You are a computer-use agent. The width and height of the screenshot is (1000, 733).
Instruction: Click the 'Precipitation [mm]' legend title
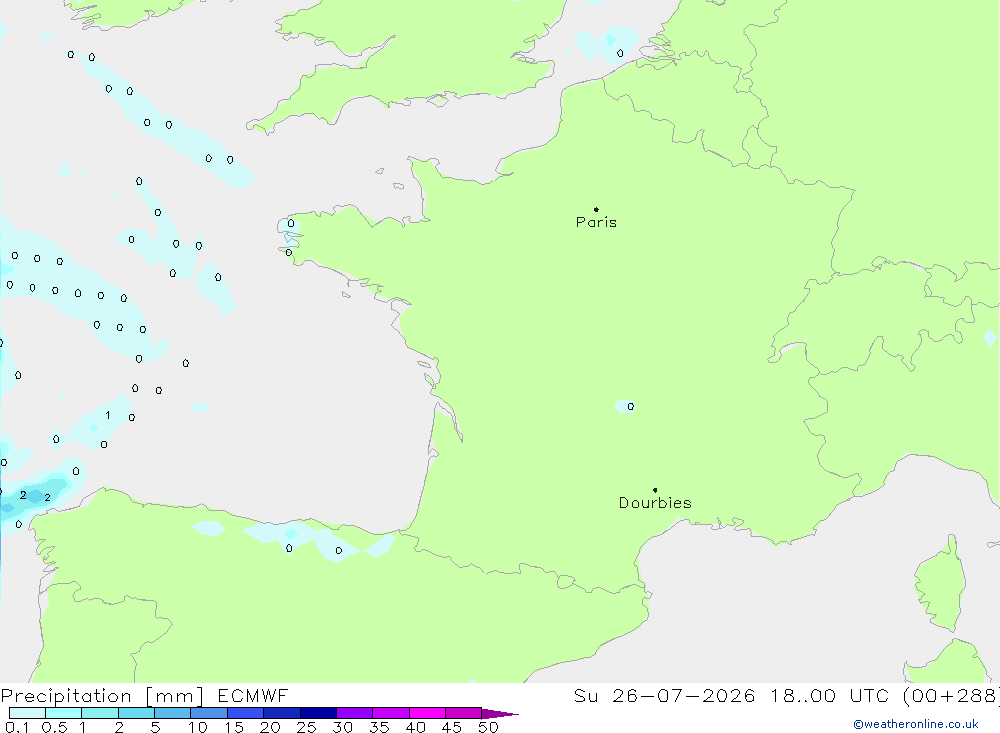point(102,695)
